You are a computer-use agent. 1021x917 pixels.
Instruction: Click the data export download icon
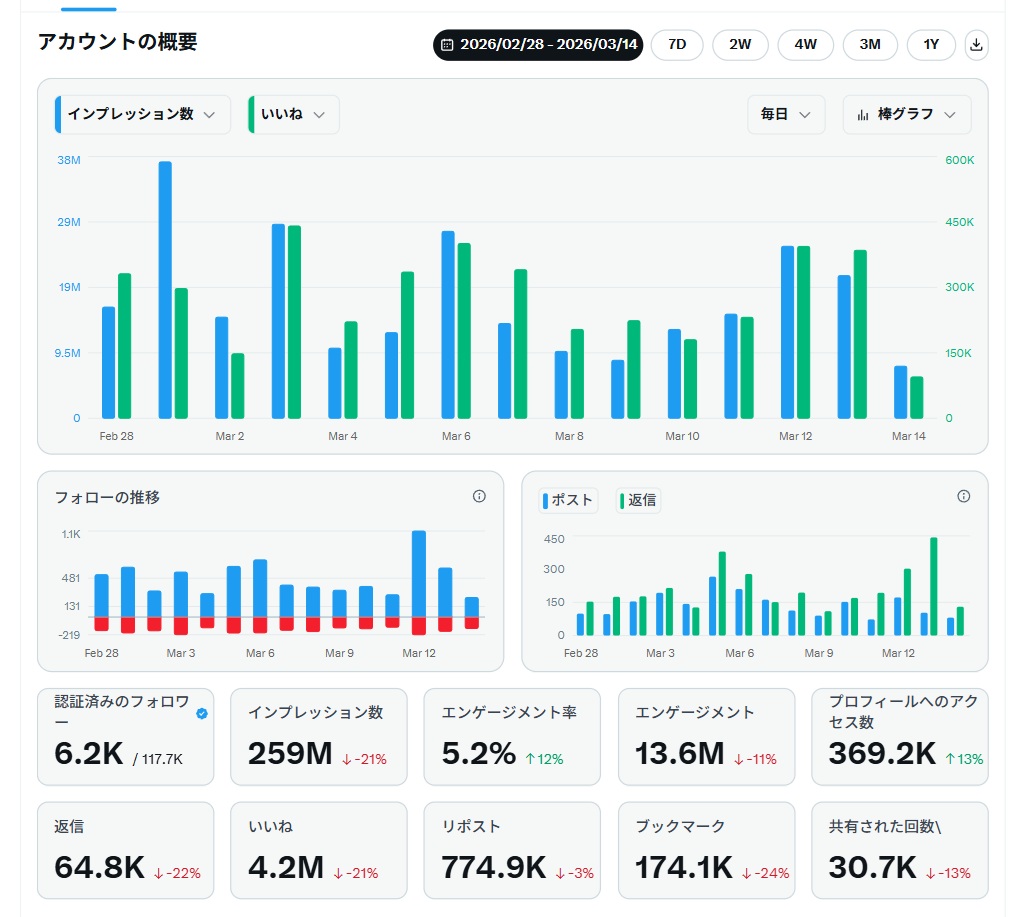tap(976, 44)
